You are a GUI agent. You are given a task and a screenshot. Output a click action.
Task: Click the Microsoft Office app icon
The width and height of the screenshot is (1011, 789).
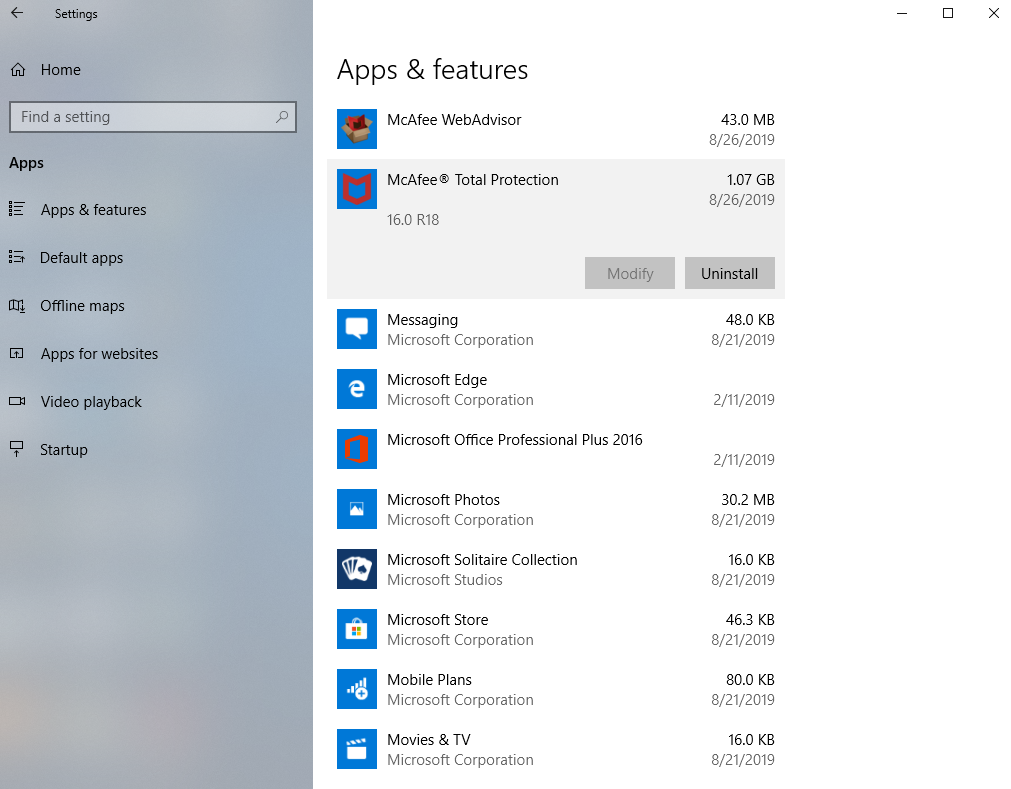click(x=357, y=449)
